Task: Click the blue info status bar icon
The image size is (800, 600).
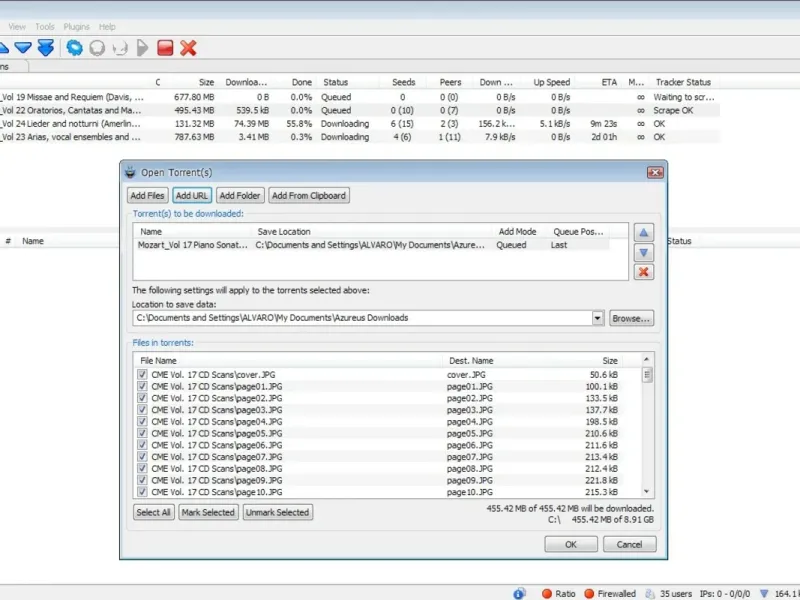Action: pos(519,593)
